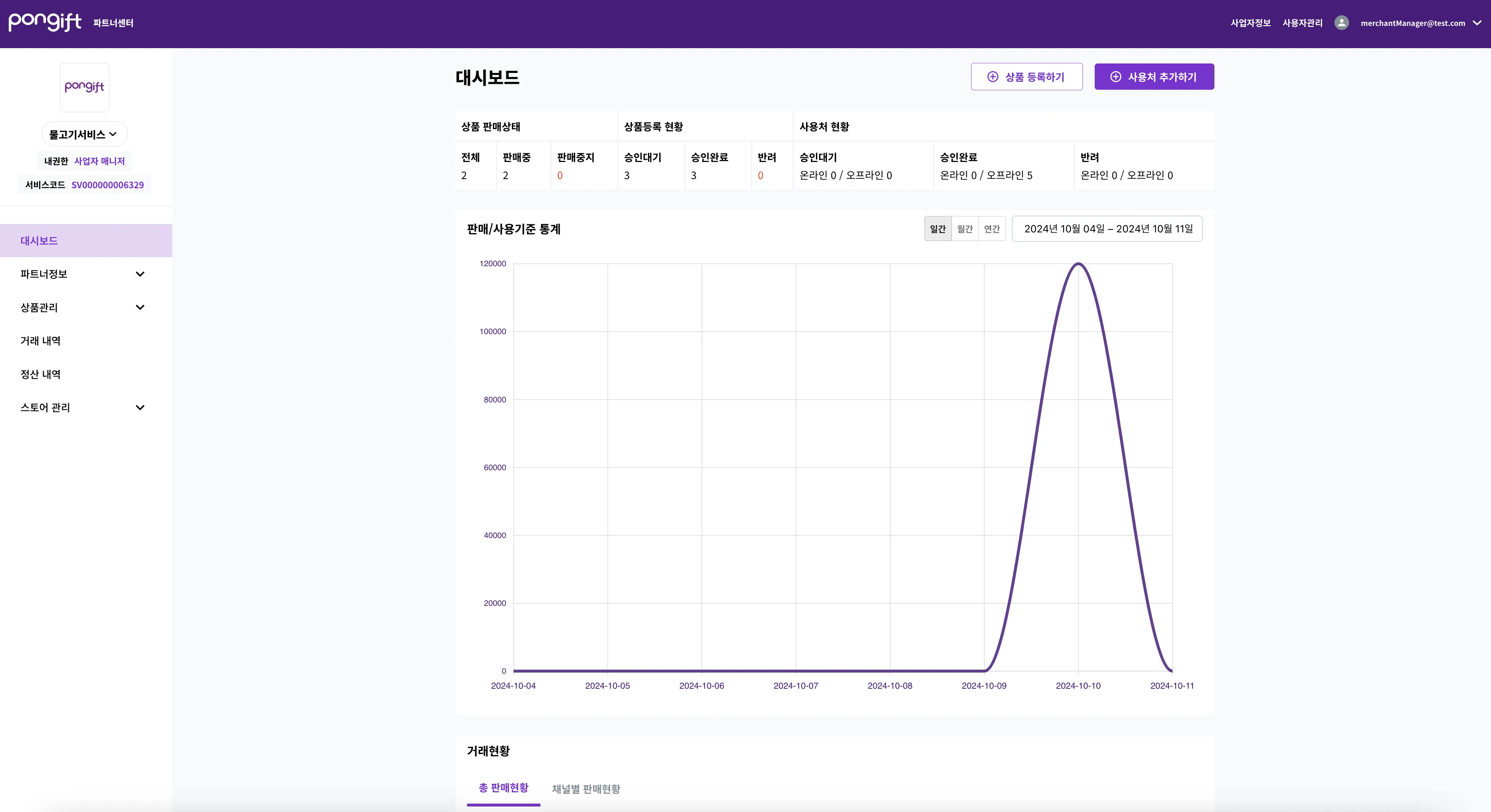The image size is (1491, 812).
Task: Click the pongift logo in header
Action: pos(45,22)
